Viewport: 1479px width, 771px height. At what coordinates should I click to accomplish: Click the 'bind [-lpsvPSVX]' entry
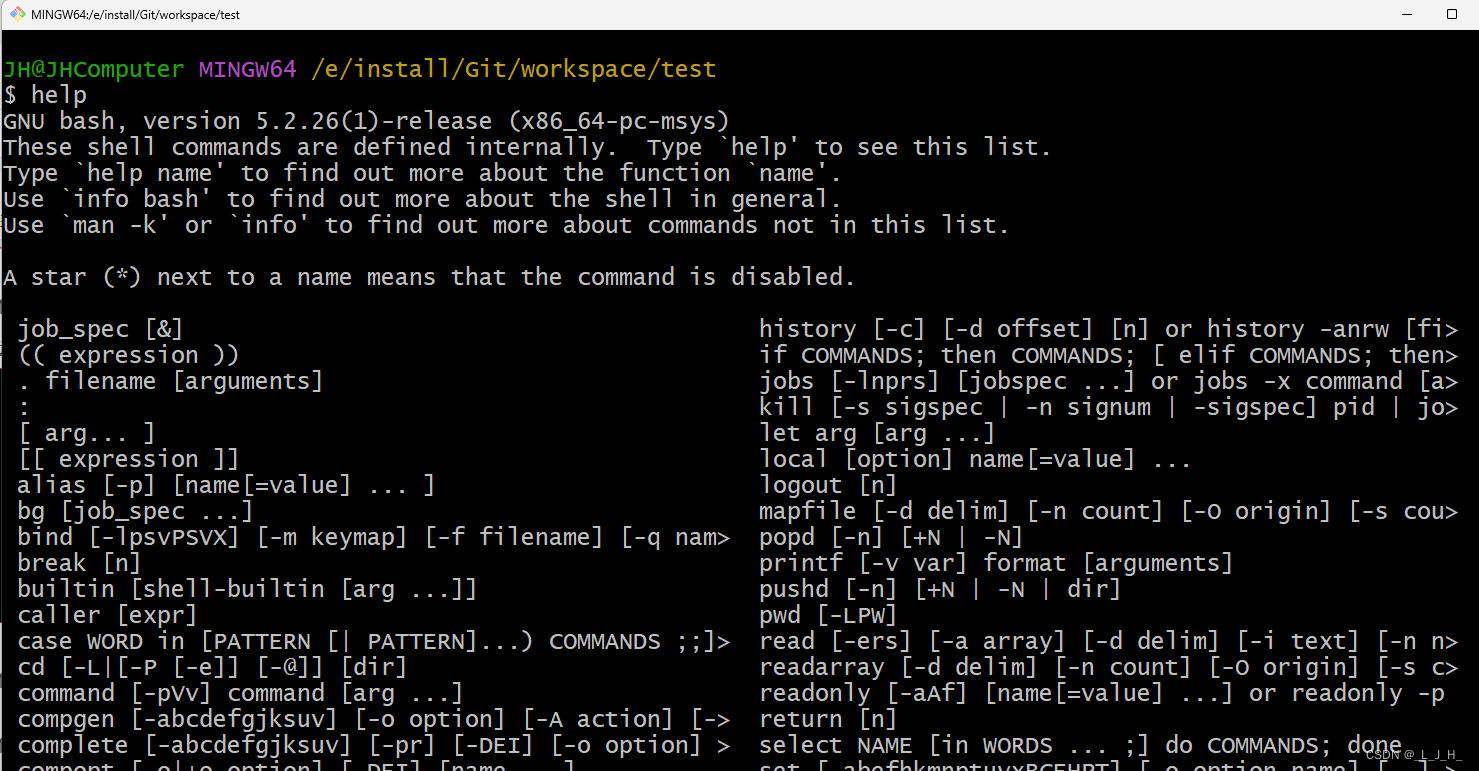(x=373, y=537)
